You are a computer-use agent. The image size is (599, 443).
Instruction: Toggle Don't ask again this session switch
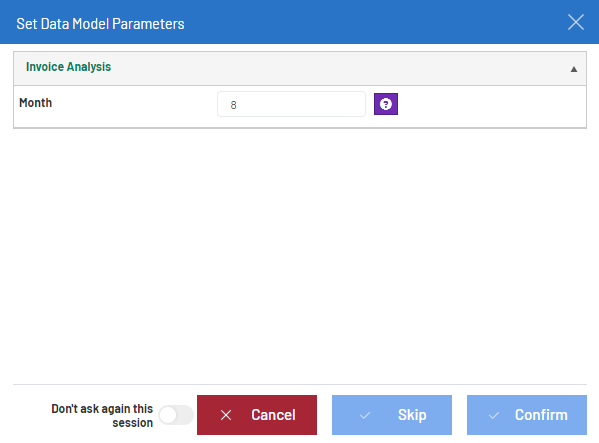click(176, 415)
